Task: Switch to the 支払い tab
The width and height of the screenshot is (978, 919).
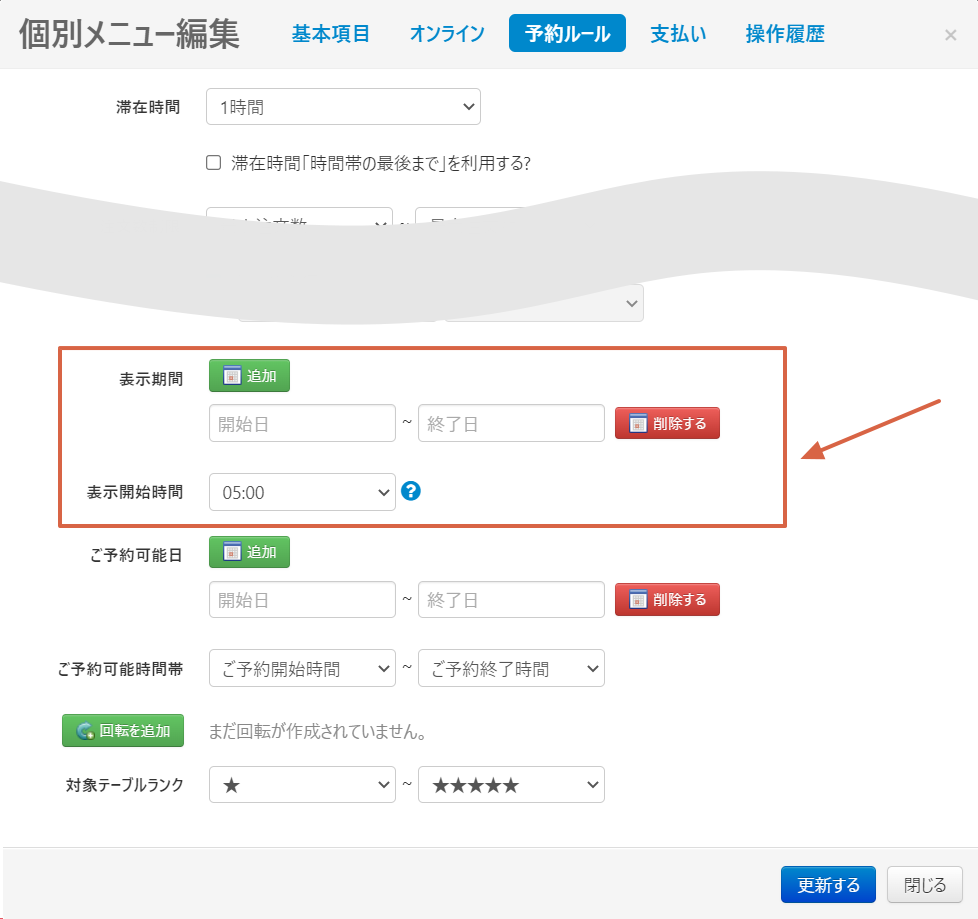Action: pos(678,34)
